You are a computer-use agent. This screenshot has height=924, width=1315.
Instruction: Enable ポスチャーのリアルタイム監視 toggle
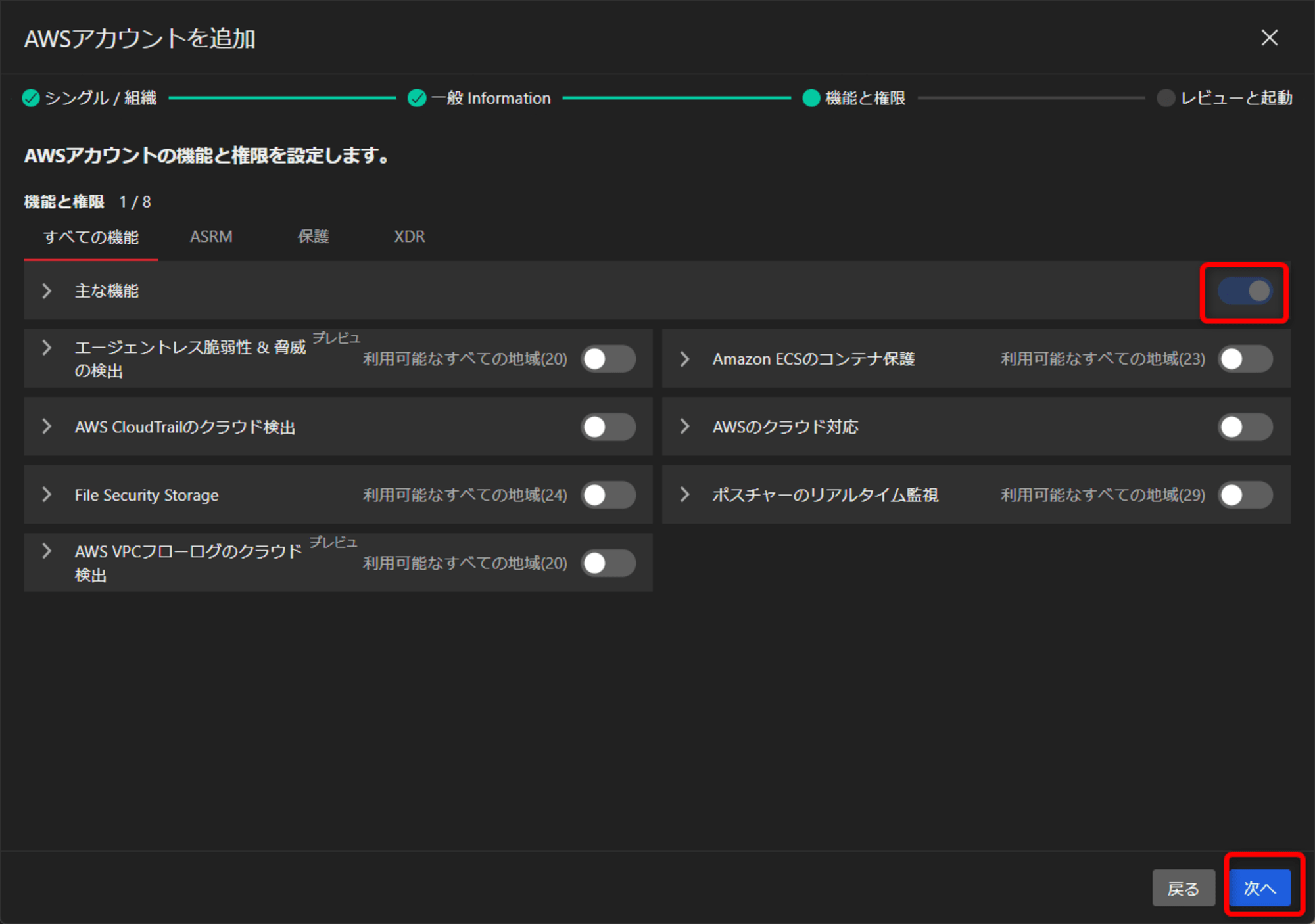coord(1245,495)
